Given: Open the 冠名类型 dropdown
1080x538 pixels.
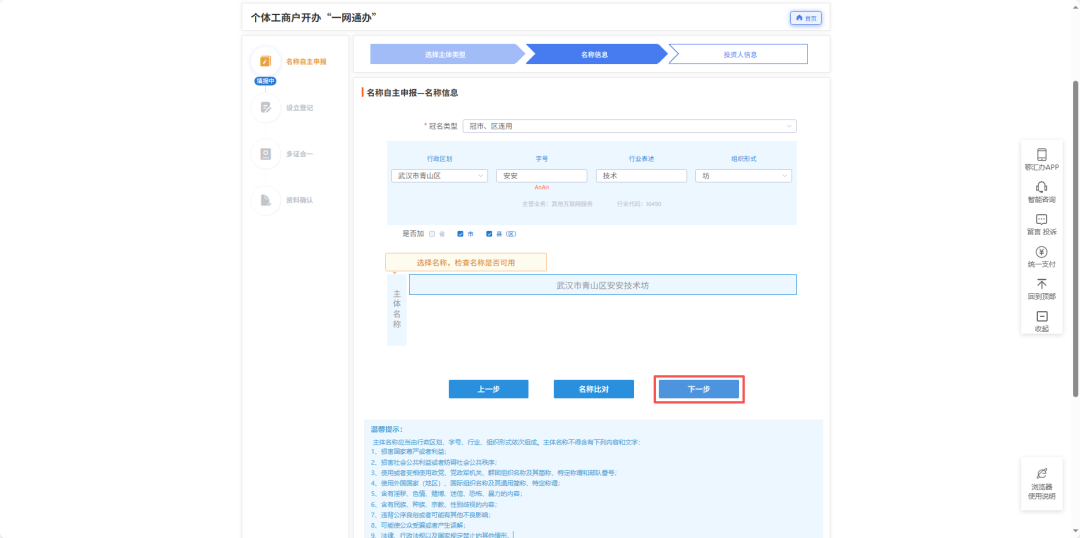Looking at the screenshot, I should [x=630, y=126].
